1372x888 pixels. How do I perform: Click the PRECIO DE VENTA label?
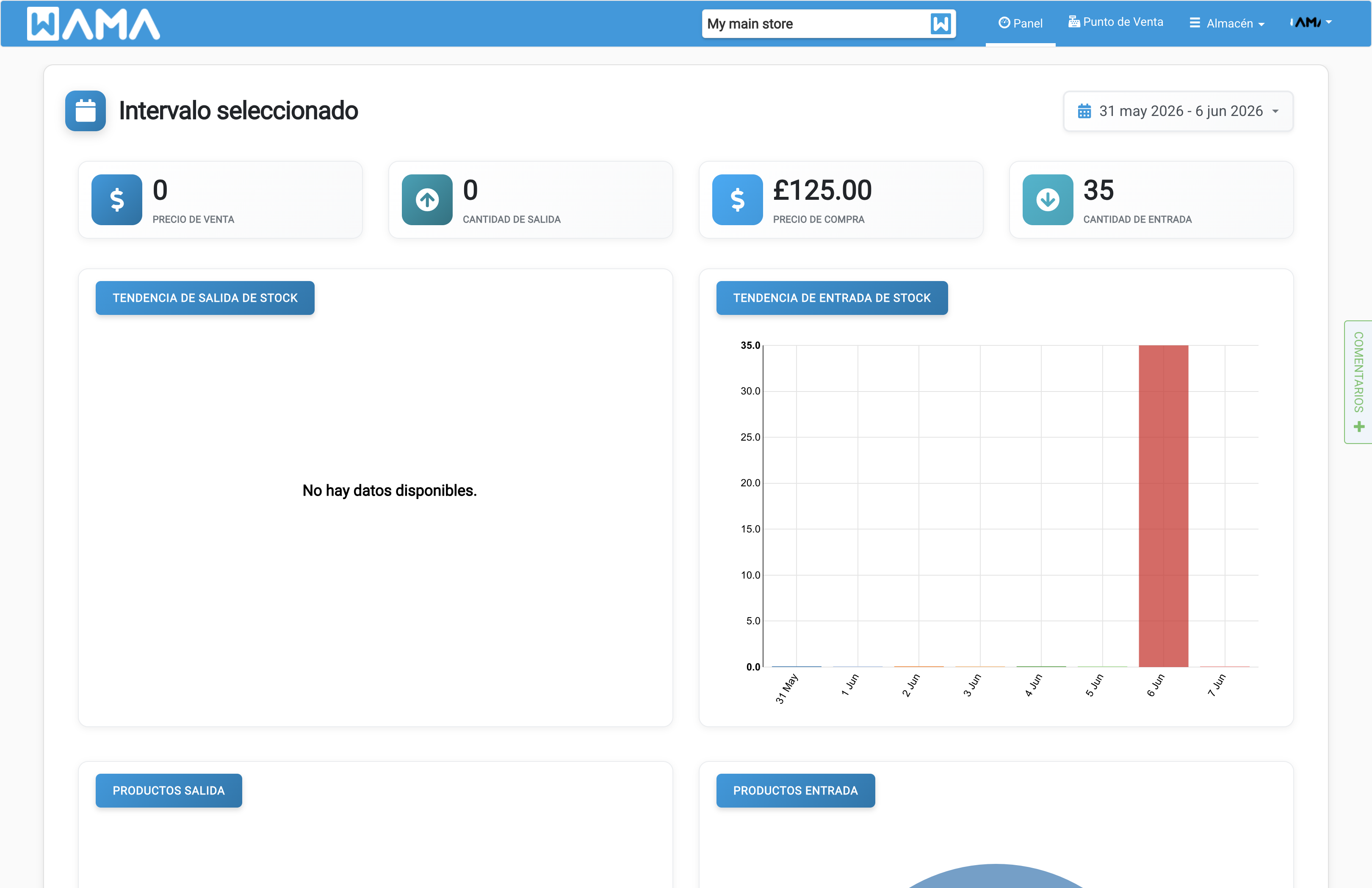coord(193,220)
